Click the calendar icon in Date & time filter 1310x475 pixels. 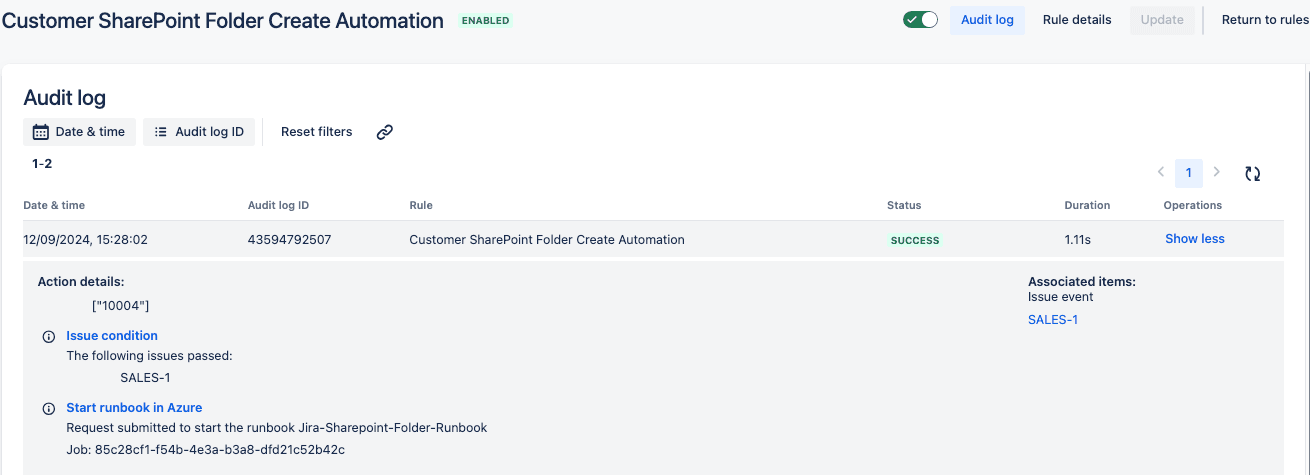click(41, 132)
